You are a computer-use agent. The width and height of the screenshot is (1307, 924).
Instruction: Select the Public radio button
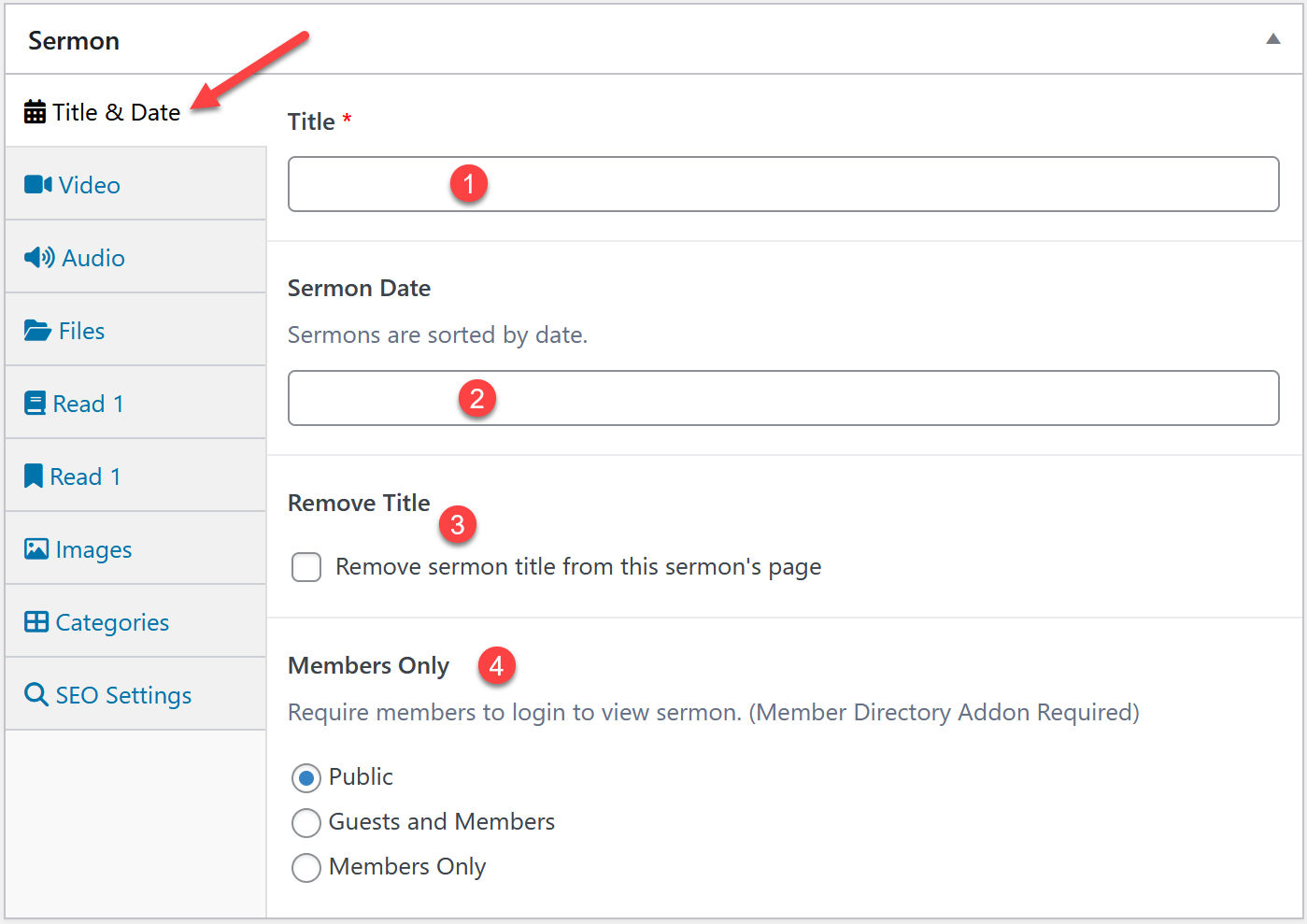(x=306, y=777)
